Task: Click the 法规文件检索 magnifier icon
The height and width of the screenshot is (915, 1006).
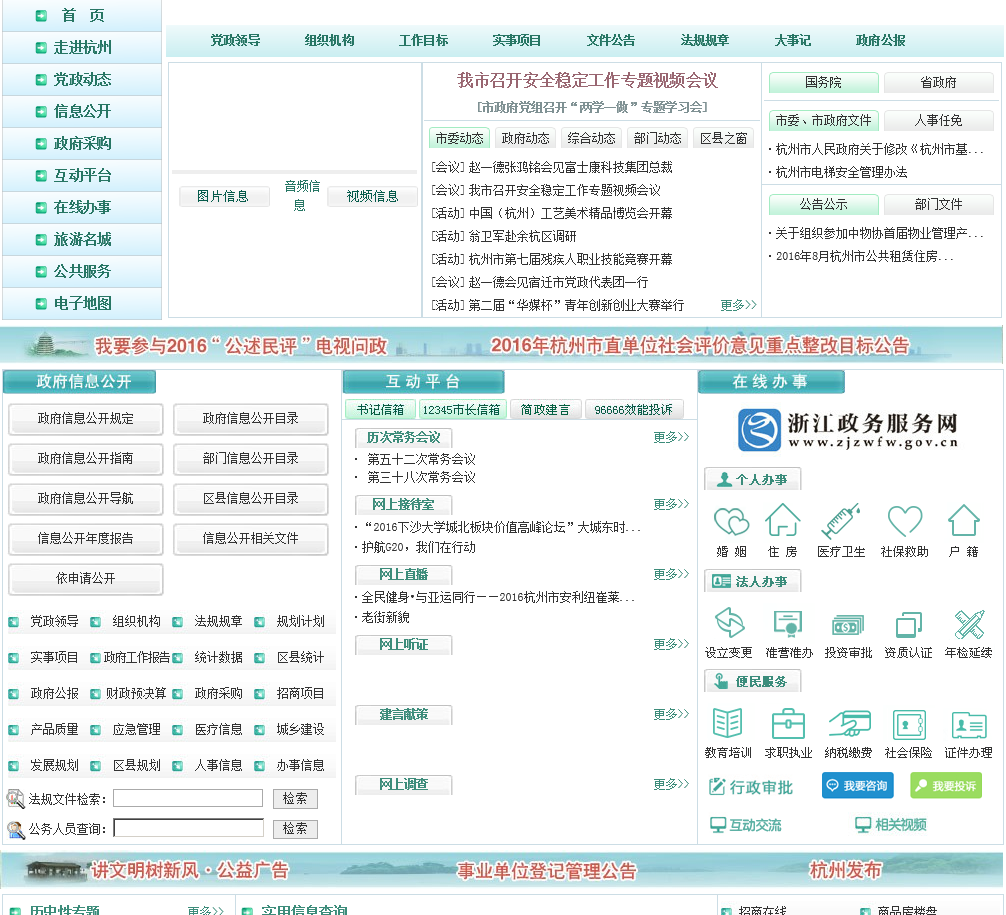Action: (x=15, y=799)
